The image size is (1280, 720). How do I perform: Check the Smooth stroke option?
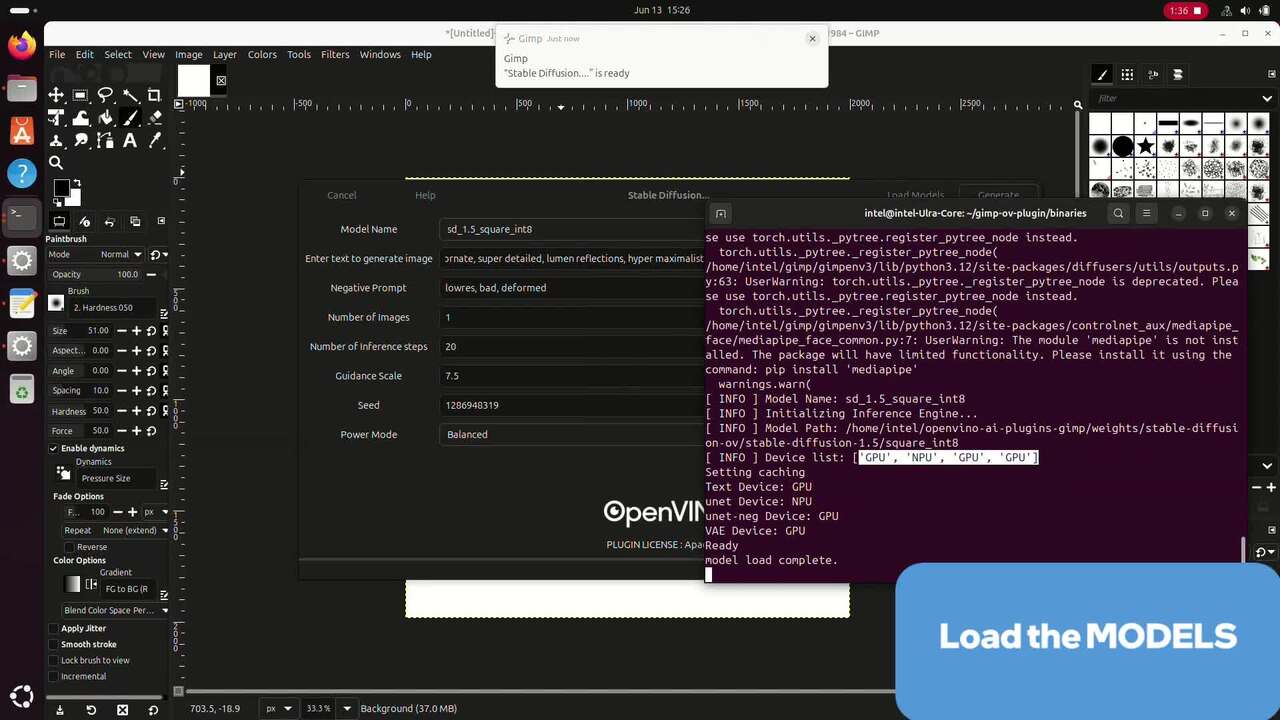54,644
